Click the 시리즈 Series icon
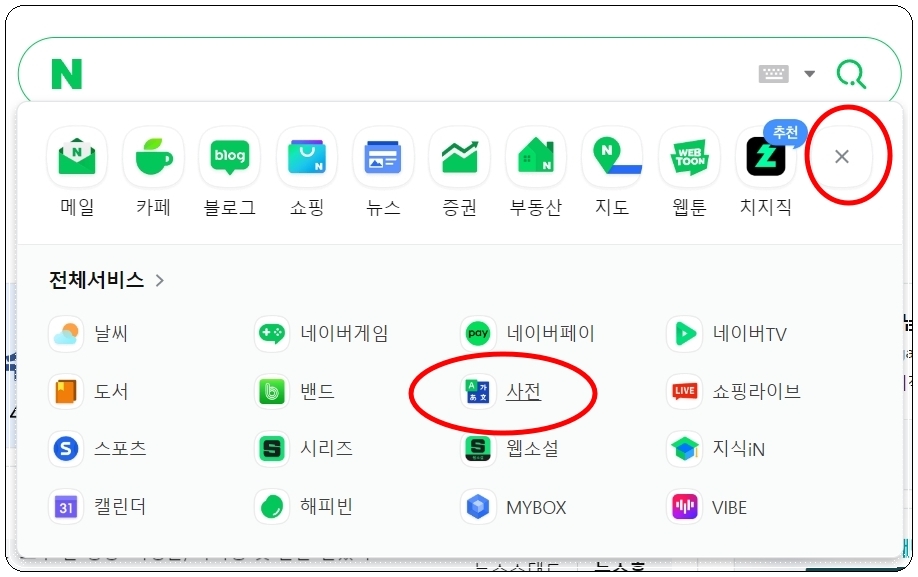 tap(272, 449)
